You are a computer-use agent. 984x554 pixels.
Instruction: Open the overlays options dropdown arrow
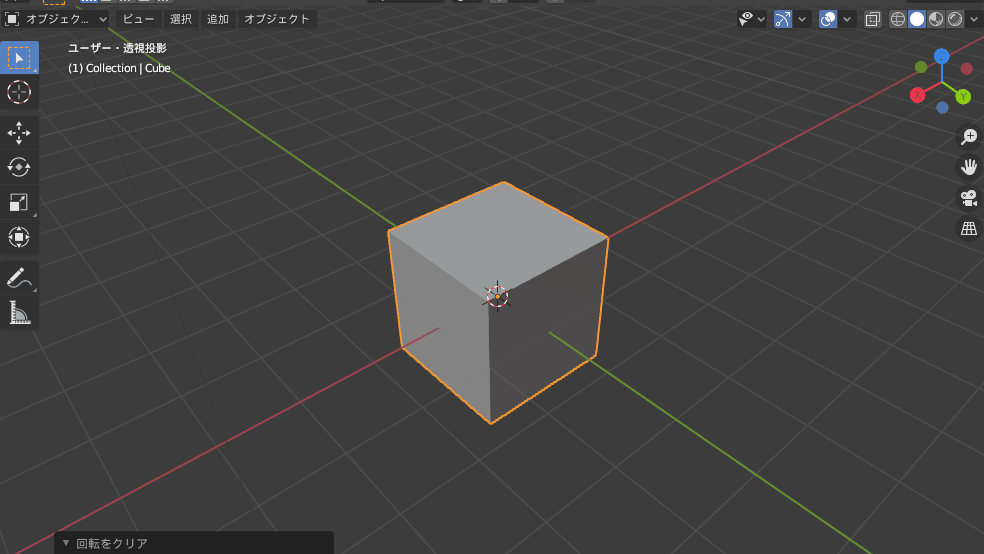pos(847,19)
